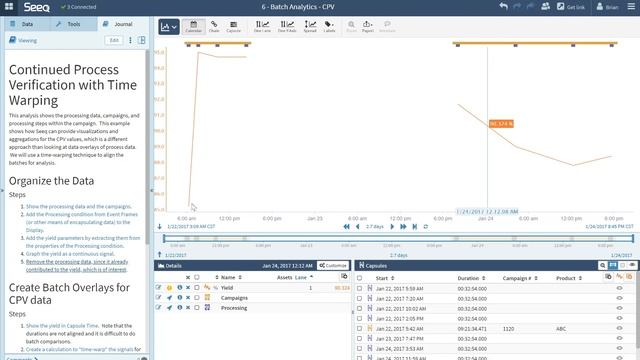Viewport: 640px width, 360px height.
Task: Open the app grid home icon
Action: pyautogui.click(x=9, y=7)
